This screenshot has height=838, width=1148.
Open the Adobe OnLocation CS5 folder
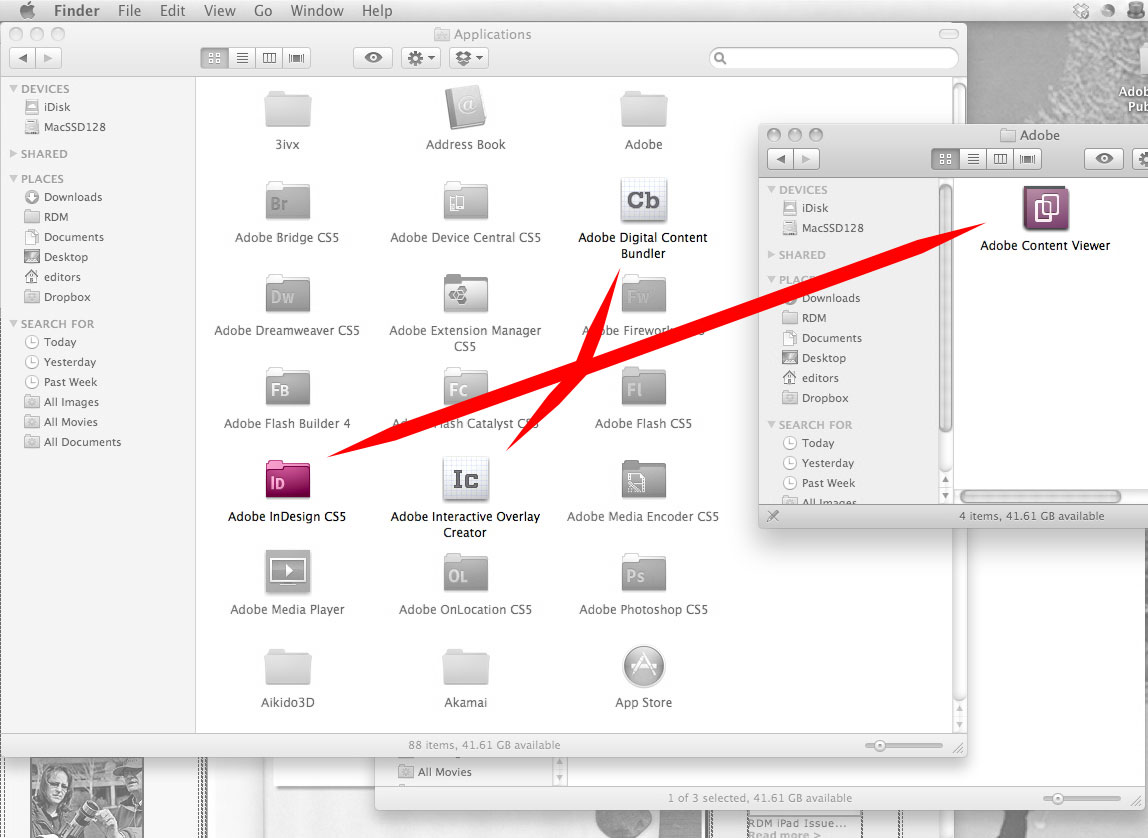pos(466,573)
